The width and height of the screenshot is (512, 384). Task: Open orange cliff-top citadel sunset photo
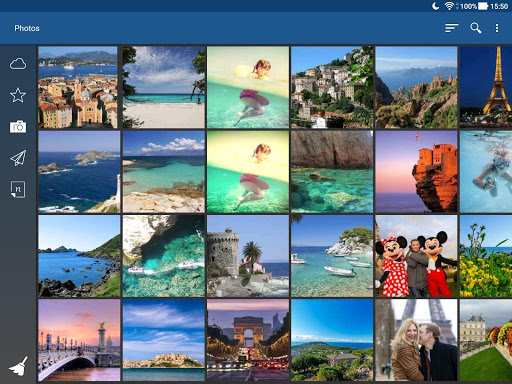point(416,172)
